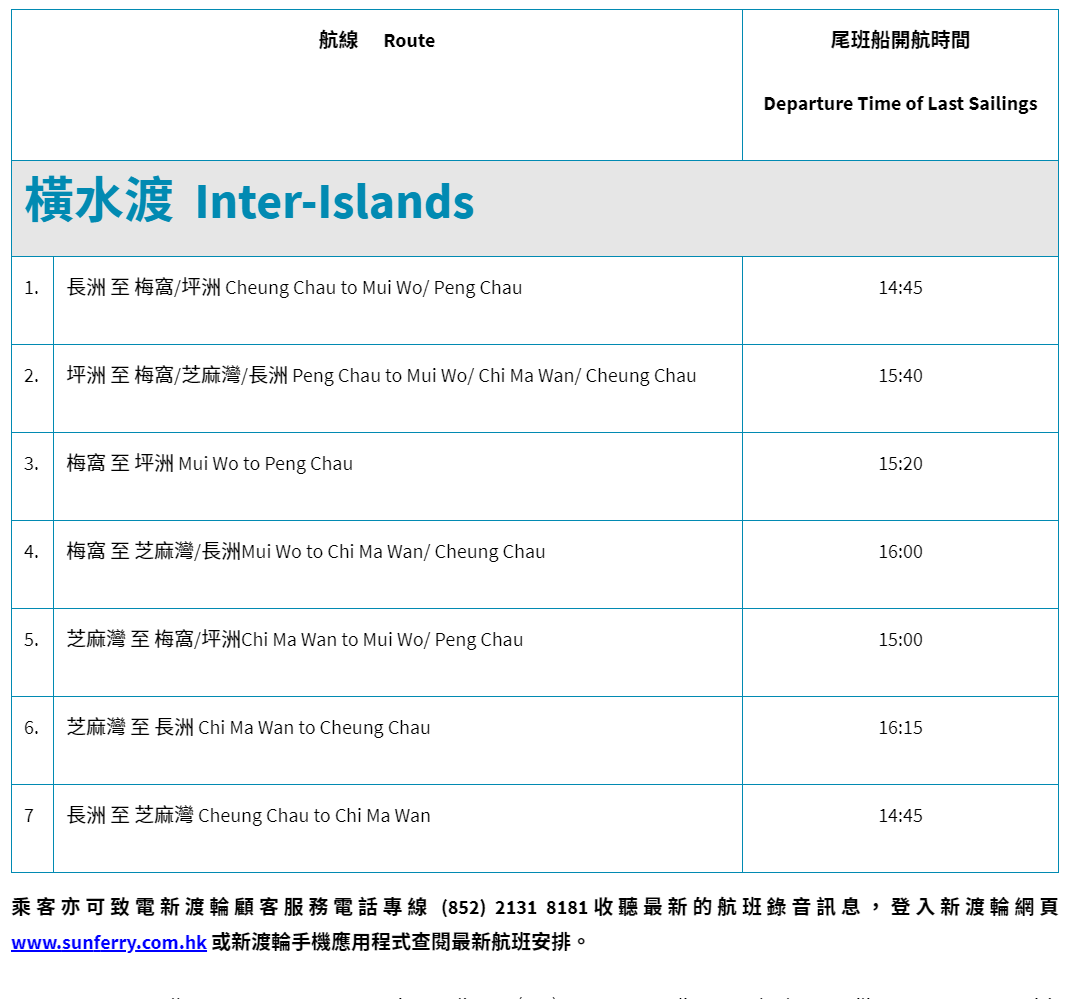1065x999 pixels.
Task: Select the Mui Wo to Chi Ma Wan route
Action: pos(305,551)
